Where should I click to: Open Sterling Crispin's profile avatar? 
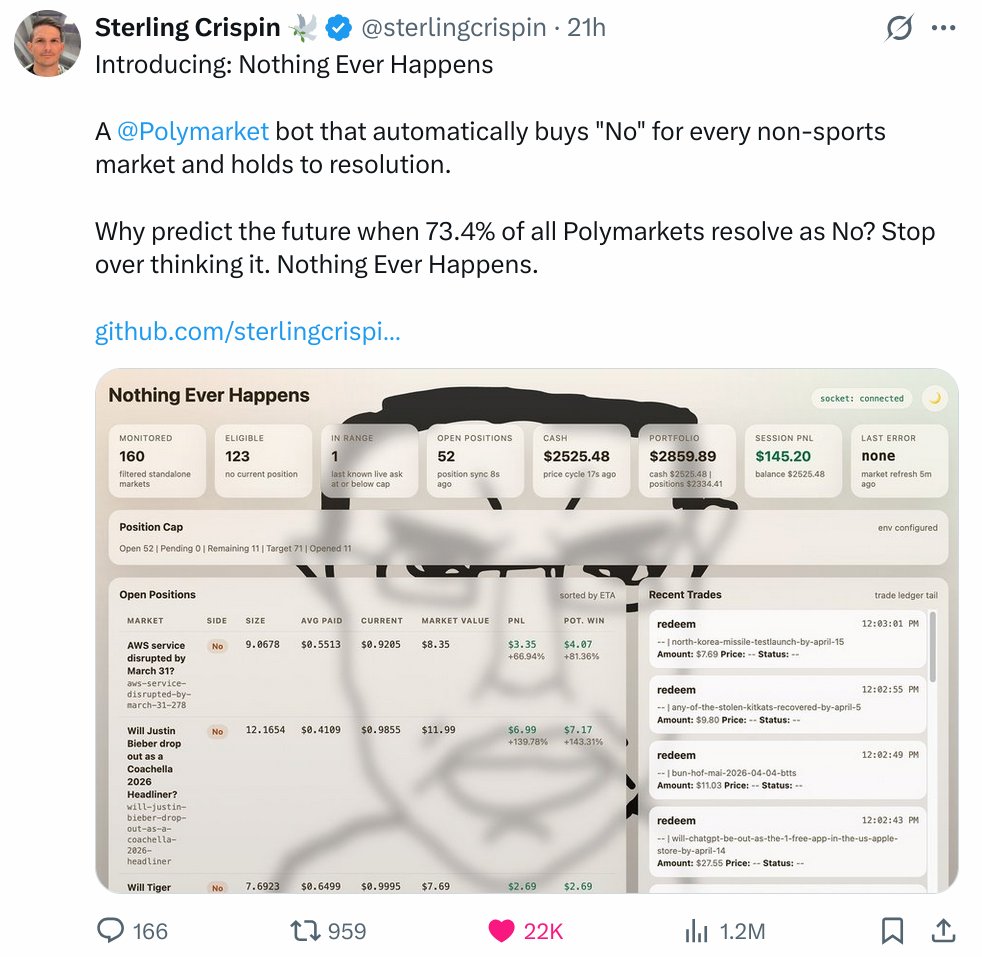coord(48,43)
